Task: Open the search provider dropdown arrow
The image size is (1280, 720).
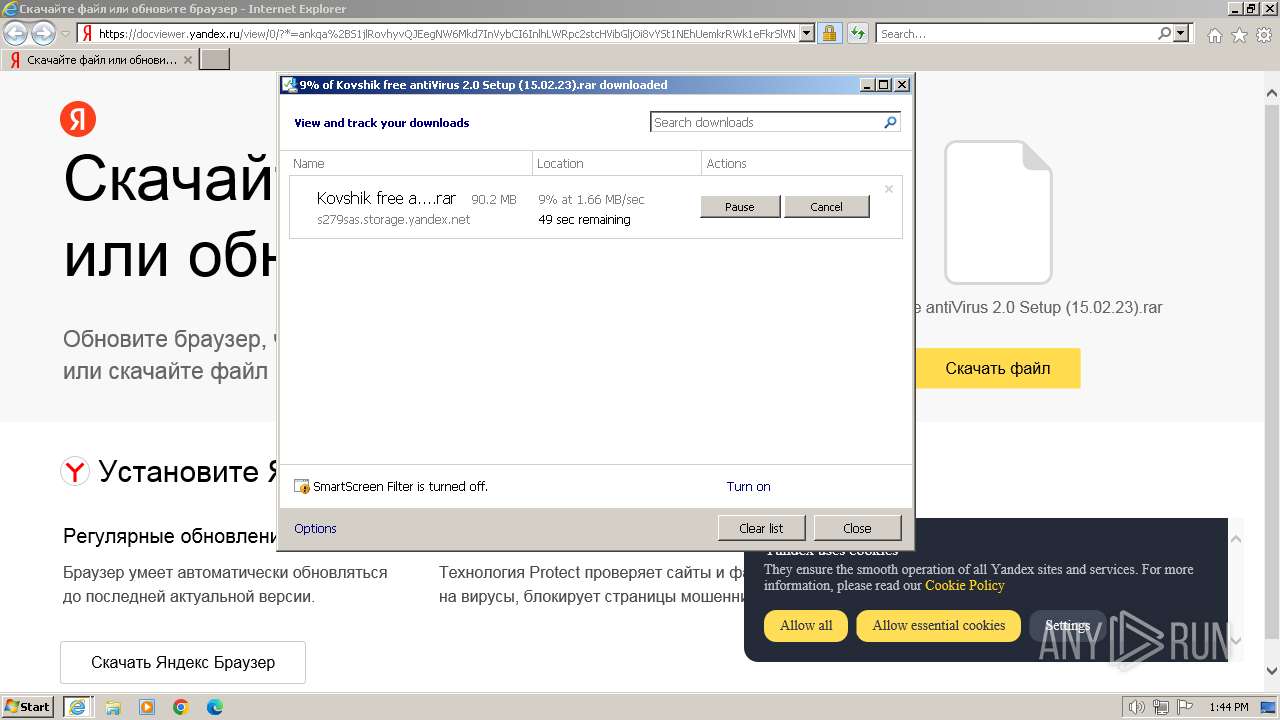Action: click(1181, 33)
